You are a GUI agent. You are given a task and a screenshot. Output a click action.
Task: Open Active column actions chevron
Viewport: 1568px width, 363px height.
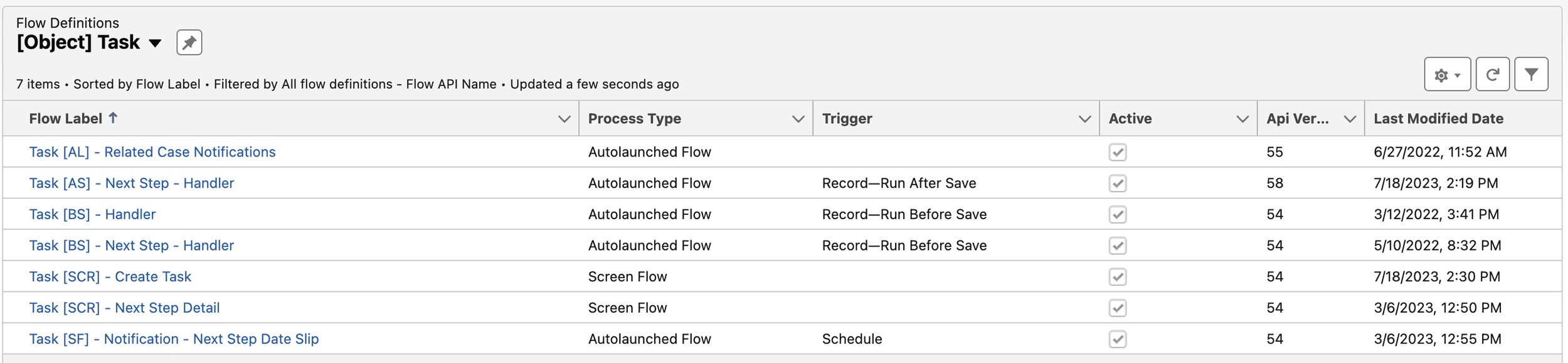[x=1242, y=119]
